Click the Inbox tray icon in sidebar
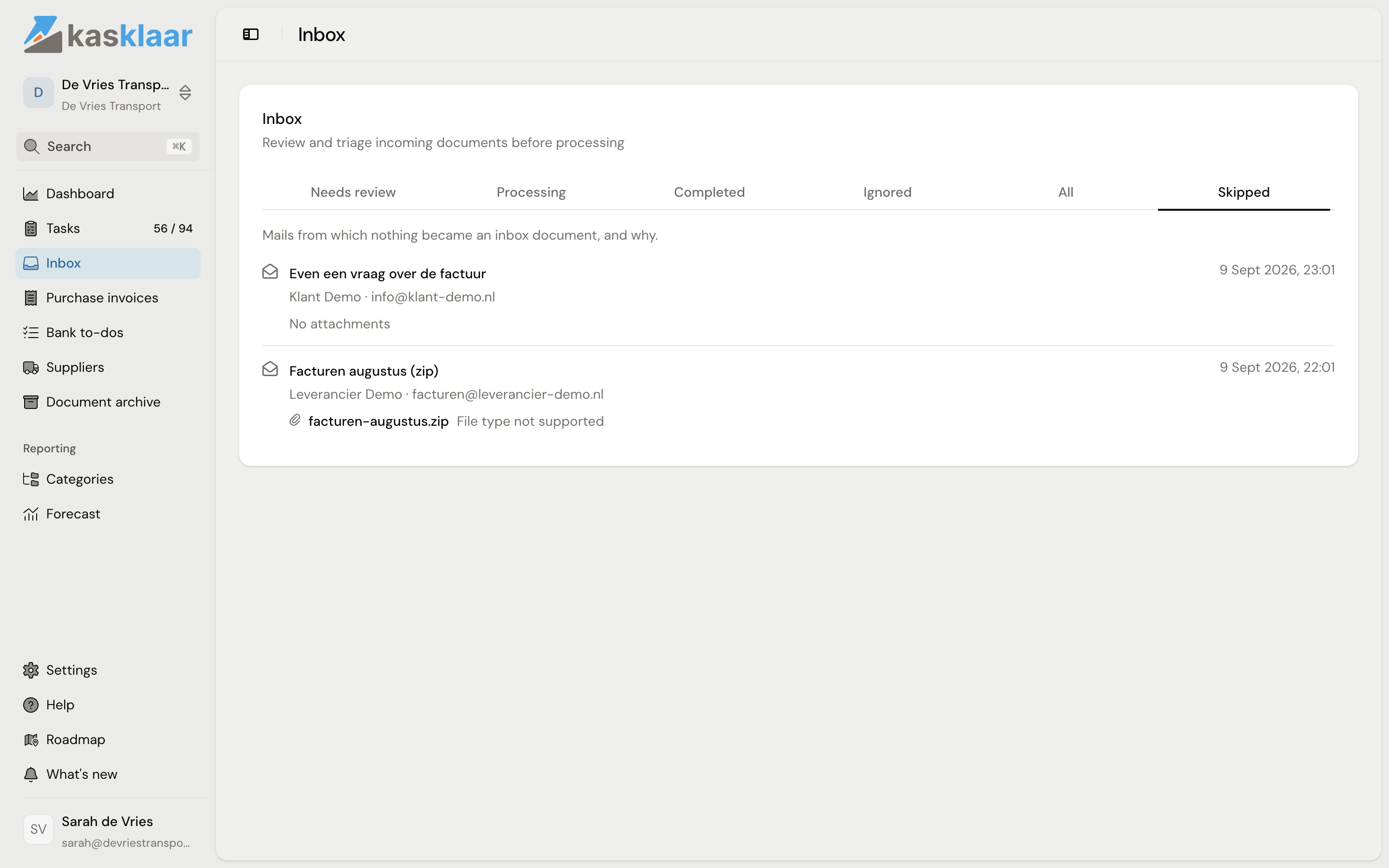This screenshot has width=1389, height=868. point(30,263)
